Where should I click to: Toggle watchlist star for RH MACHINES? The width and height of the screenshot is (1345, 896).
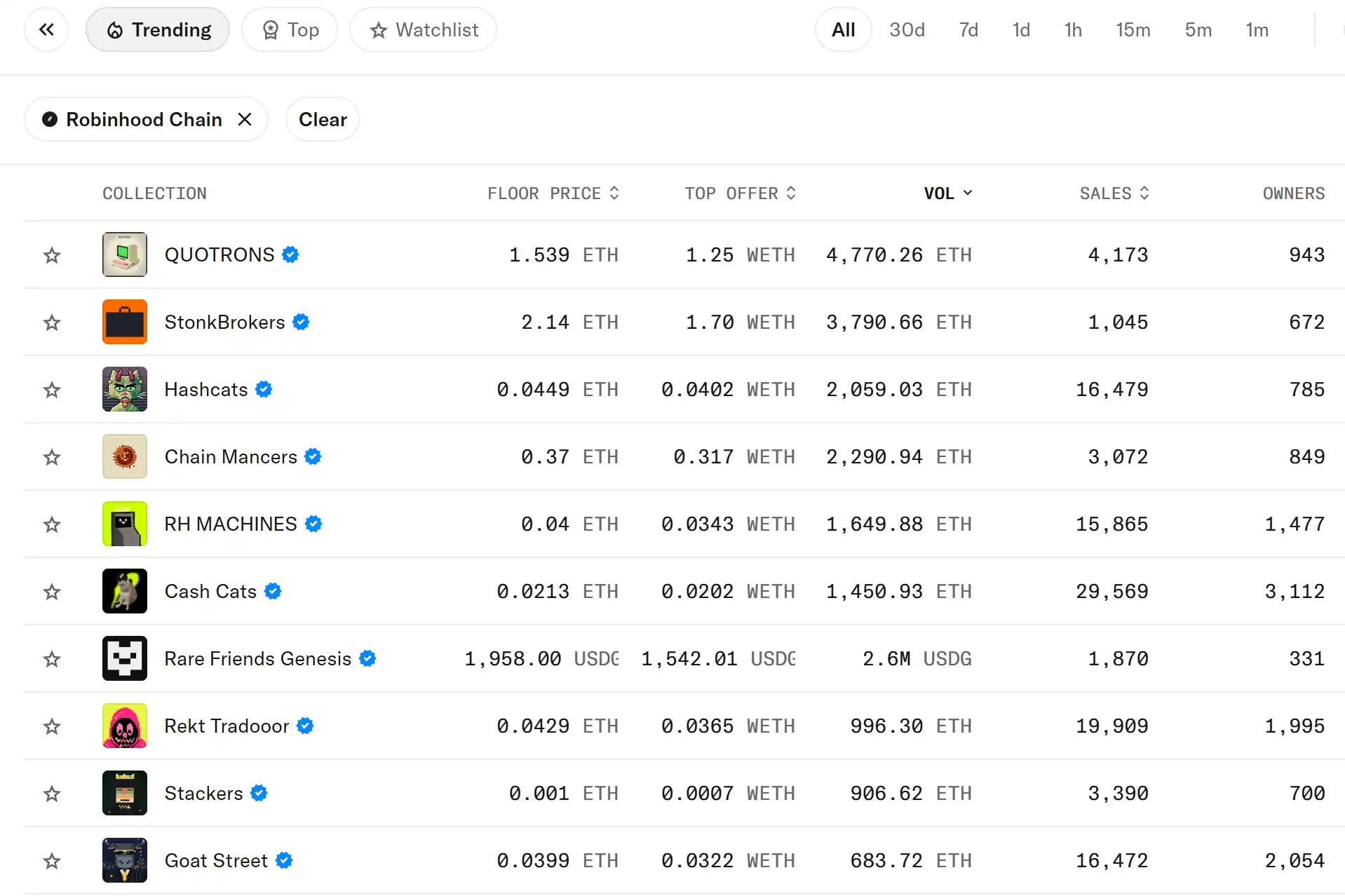[52, 524]
